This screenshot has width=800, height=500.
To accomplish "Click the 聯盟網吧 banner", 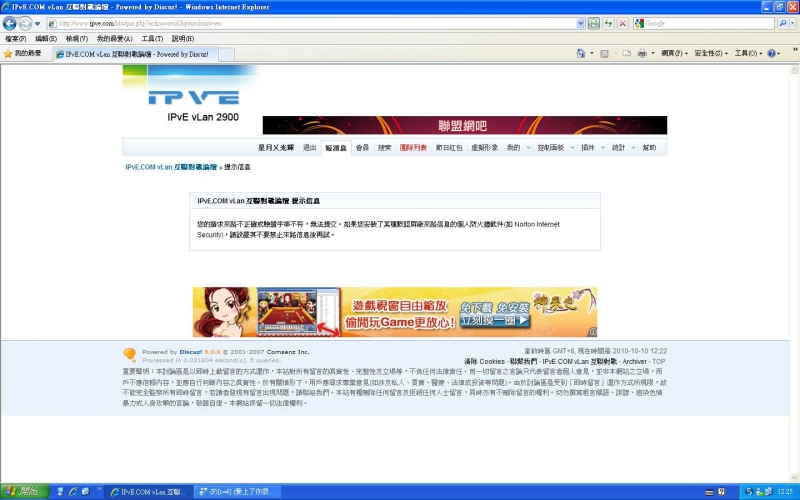I will pyautogui.click(x=464, y=125).
